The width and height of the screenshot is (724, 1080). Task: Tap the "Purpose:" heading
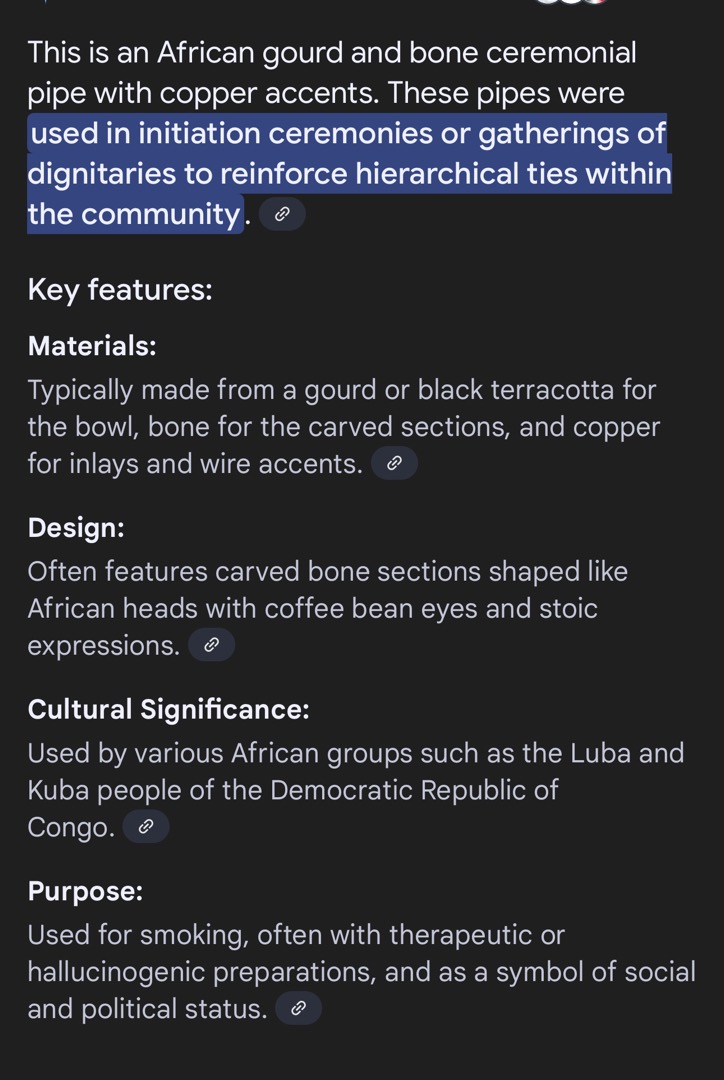(x=85, y=891)
